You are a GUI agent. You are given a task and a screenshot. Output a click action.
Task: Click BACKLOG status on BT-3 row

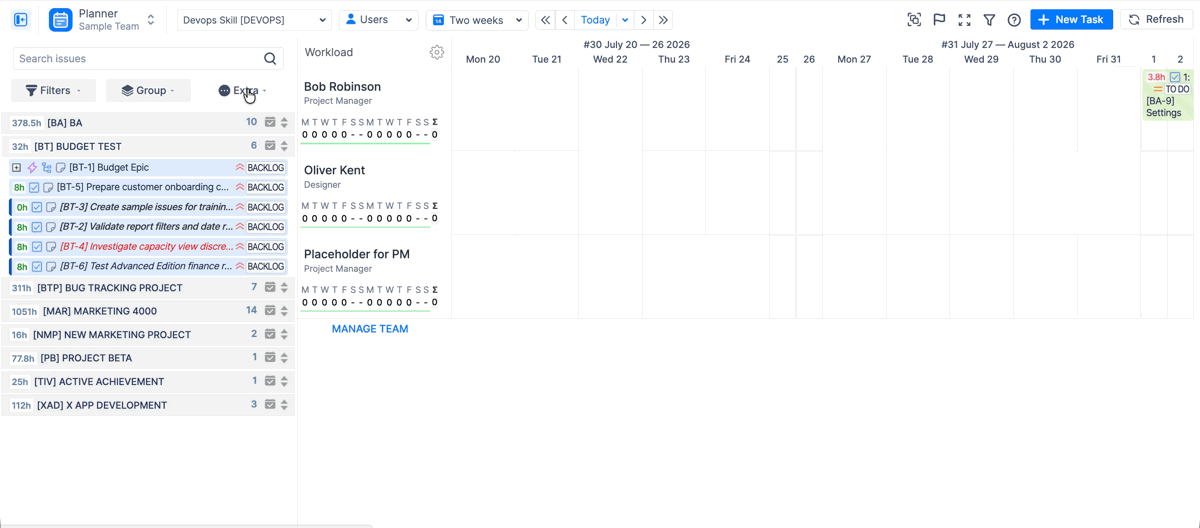click(x=266, y=207)
